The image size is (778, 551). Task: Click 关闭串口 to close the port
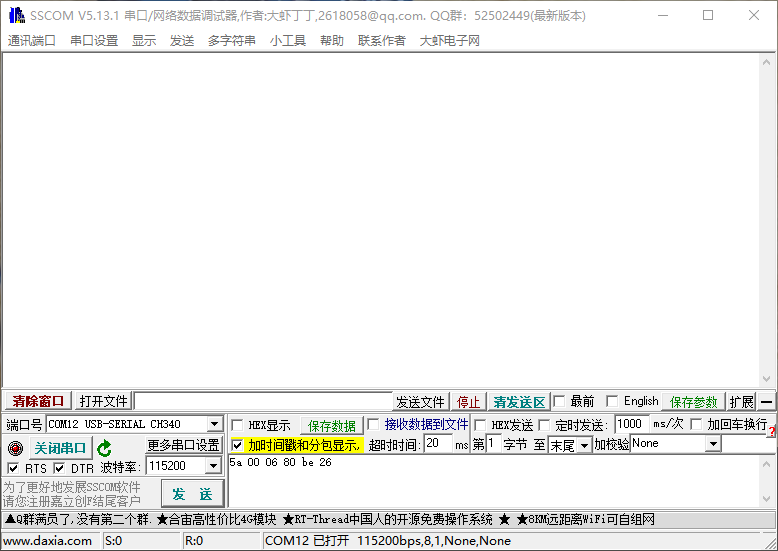click(x=61, y=448)
